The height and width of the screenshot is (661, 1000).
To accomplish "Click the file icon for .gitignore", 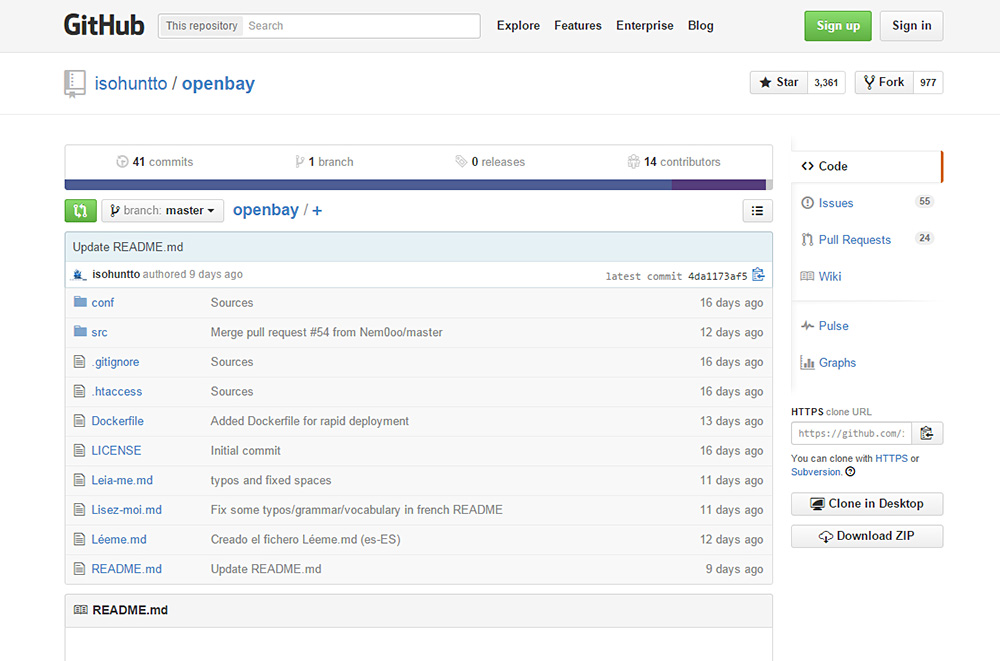I will point(79,362).
